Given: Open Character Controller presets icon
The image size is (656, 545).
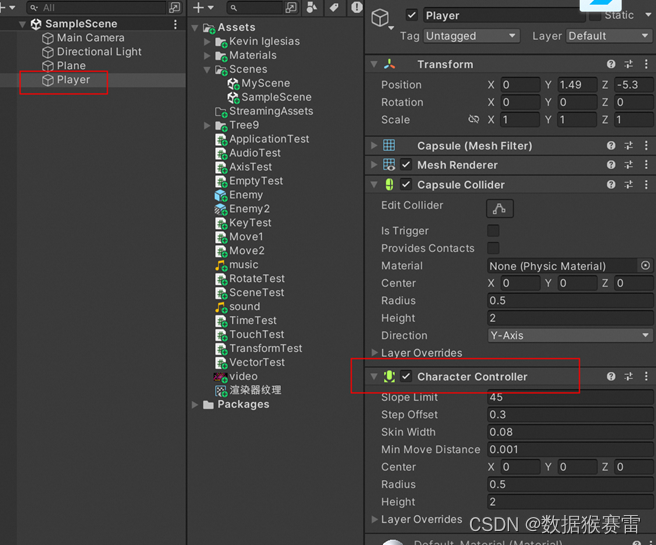Looking at the screenshot, I should (x=628, y=376).
